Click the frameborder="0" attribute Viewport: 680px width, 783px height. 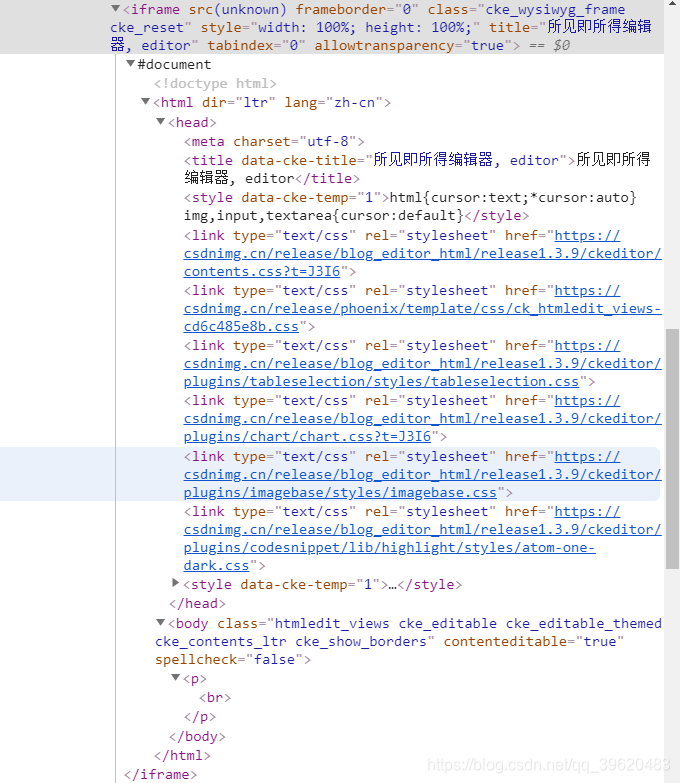[x=356, y=9]
